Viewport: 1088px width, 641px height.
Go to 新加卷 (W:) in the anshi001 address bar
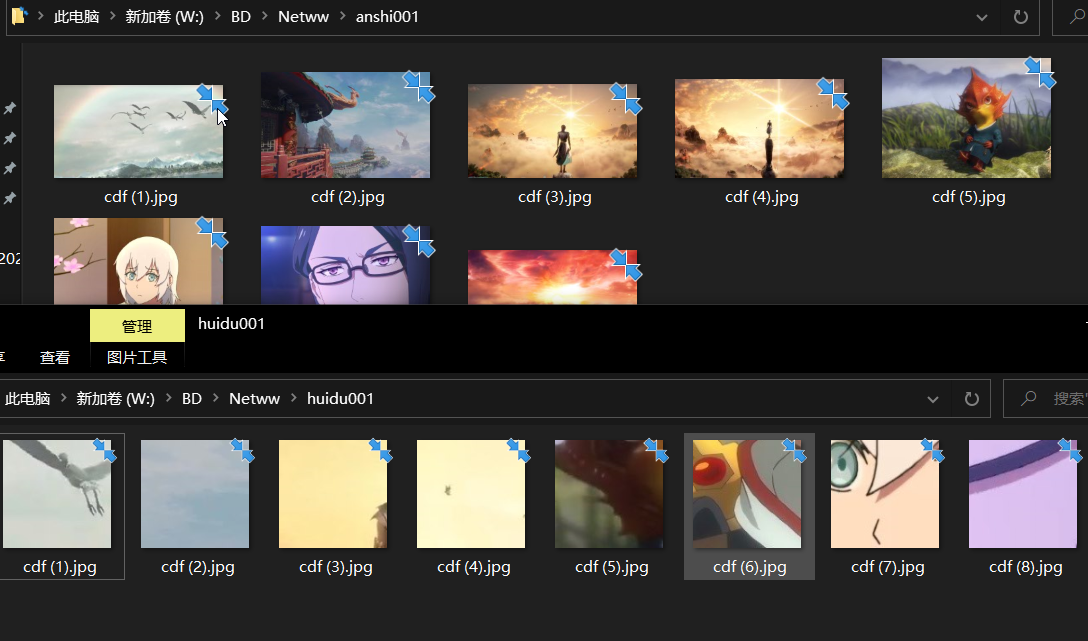click(x=164, y=17)
